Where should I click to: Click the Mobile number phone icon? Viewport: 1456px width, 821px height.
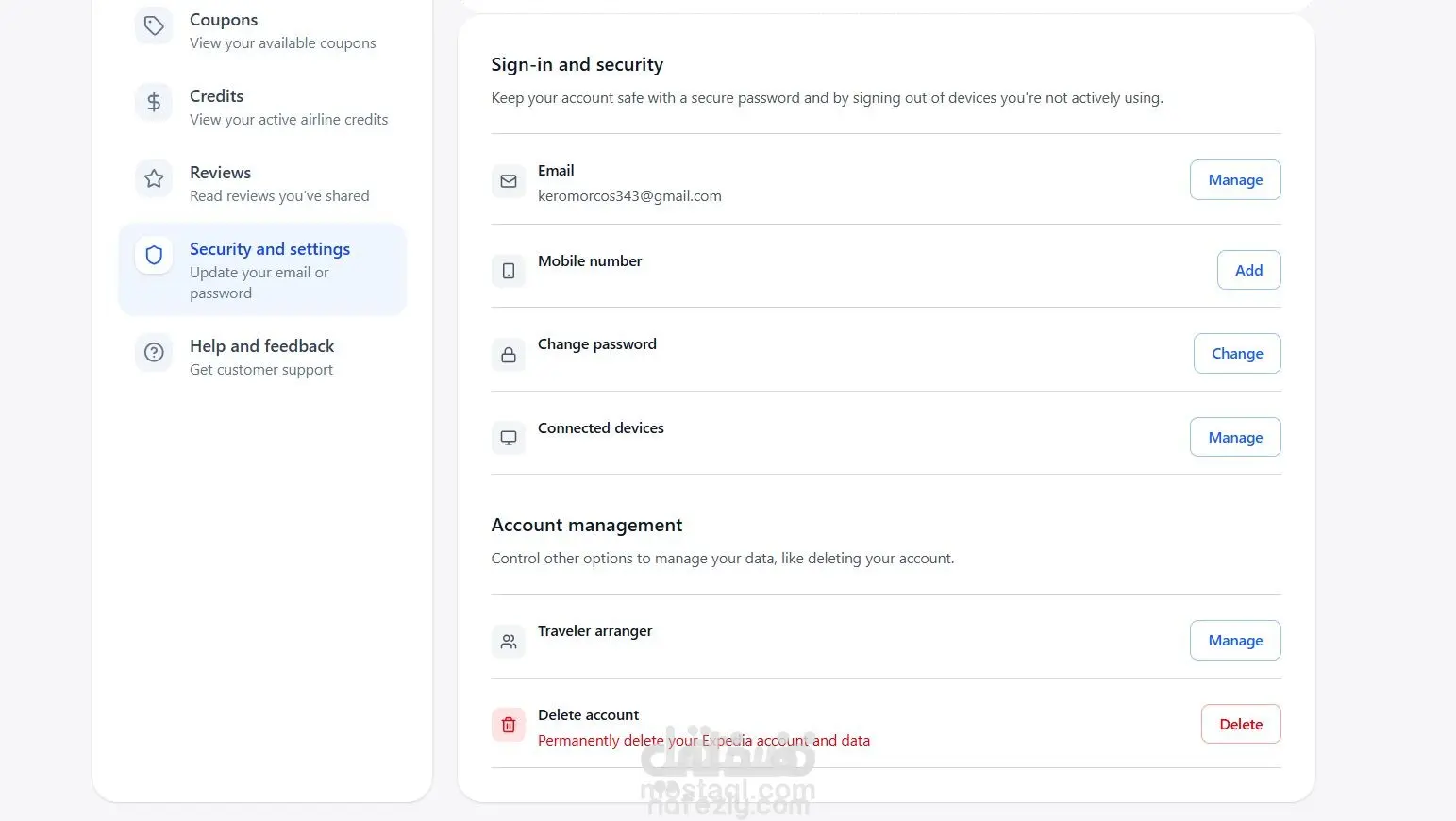[509, 272]
